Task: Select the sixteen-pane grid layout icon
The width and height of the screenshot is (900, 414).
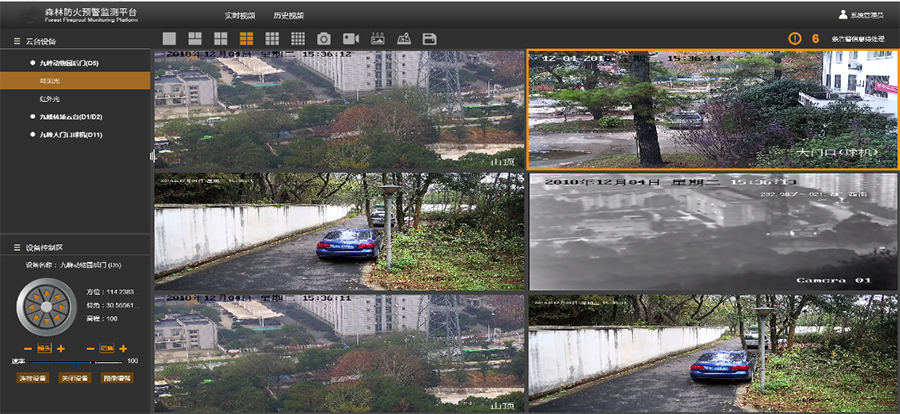Action: click(x=298, y=38)
